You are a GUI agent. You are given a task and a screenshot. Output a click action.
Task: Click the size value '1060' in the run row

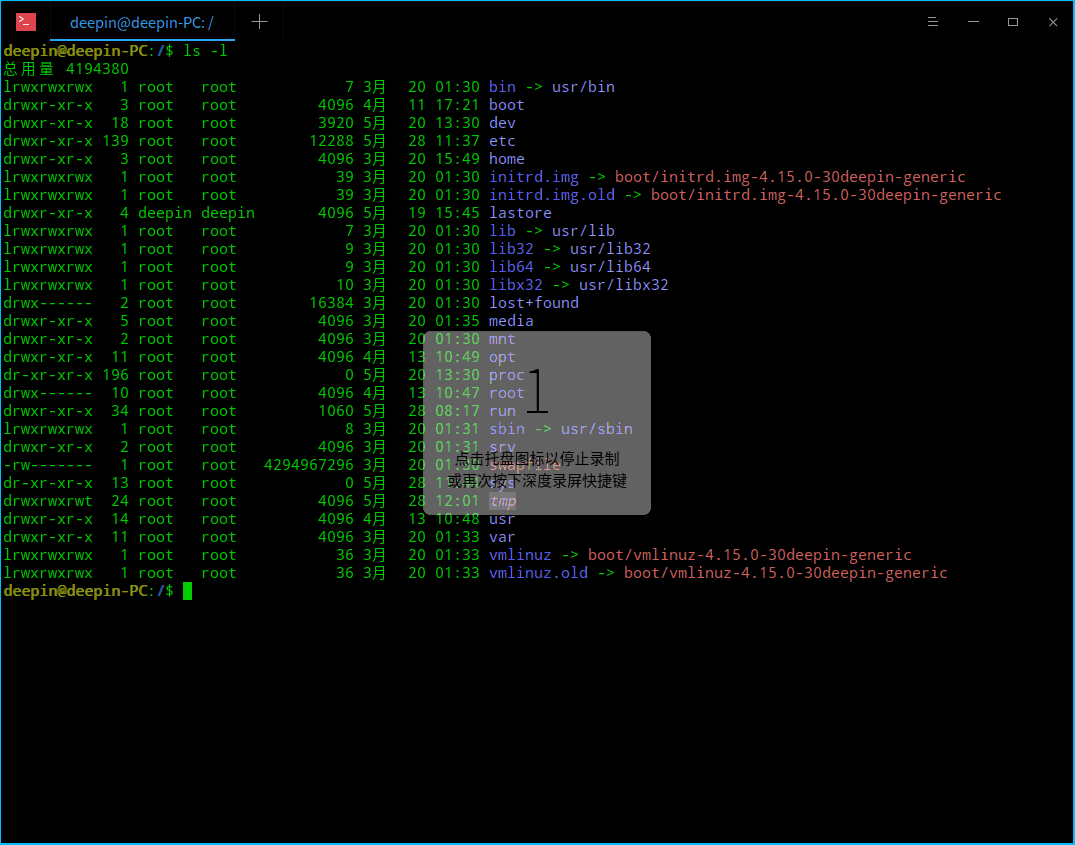click(x=336, y=411)
